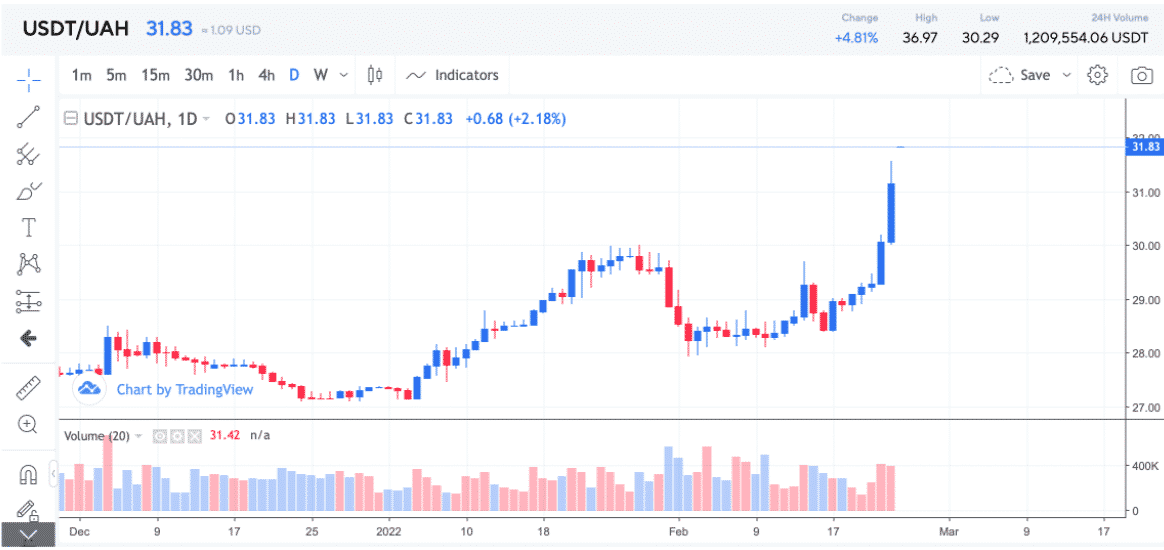Image resolution: width=1164 pixels, height=550 pixels.
Task: Click the back arrow icon in left toolbar
Action: click(x=28, y=339)
